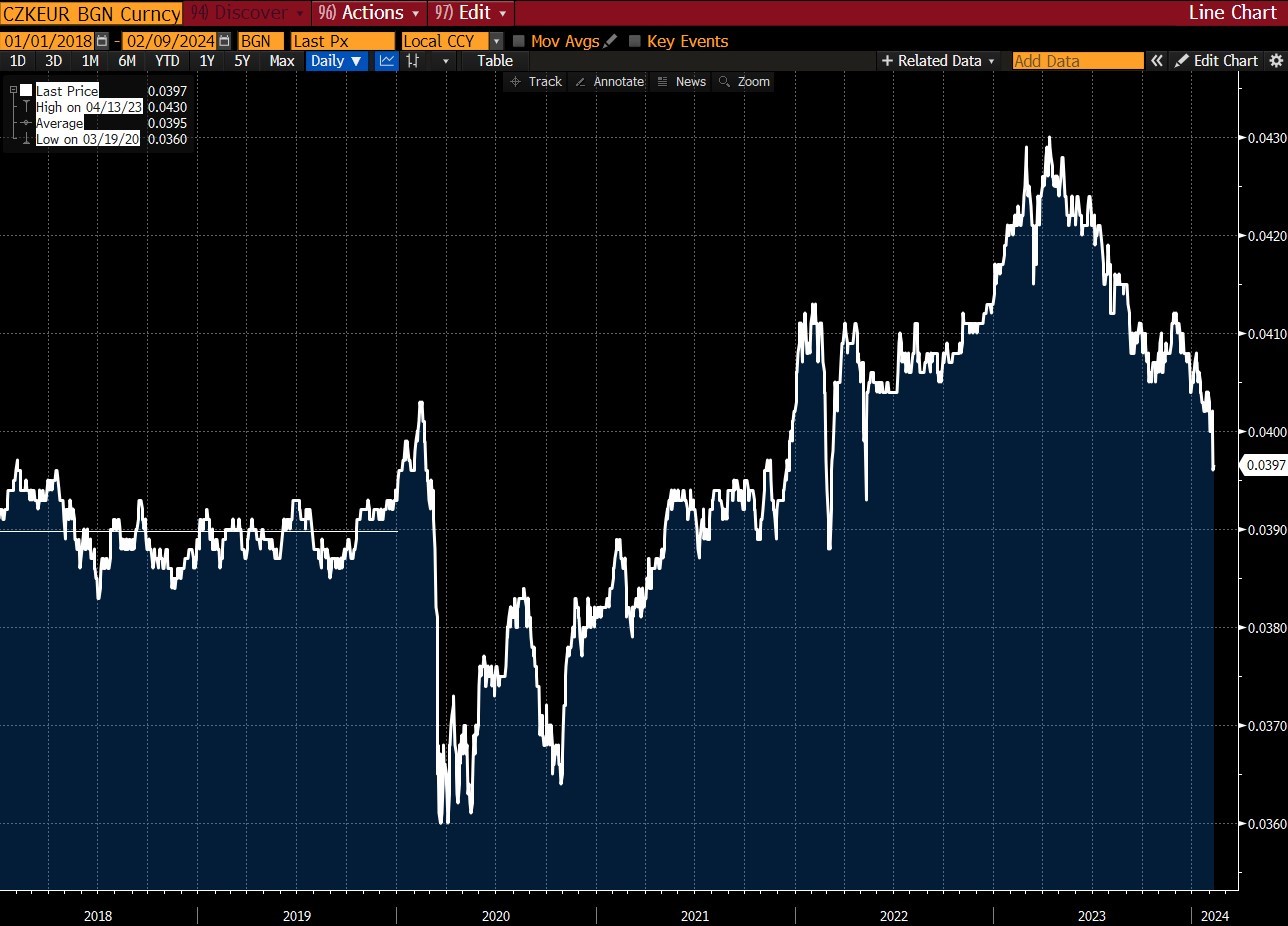Open chart settings gear icon
1288x926 pixels.
coord(1275,61)
